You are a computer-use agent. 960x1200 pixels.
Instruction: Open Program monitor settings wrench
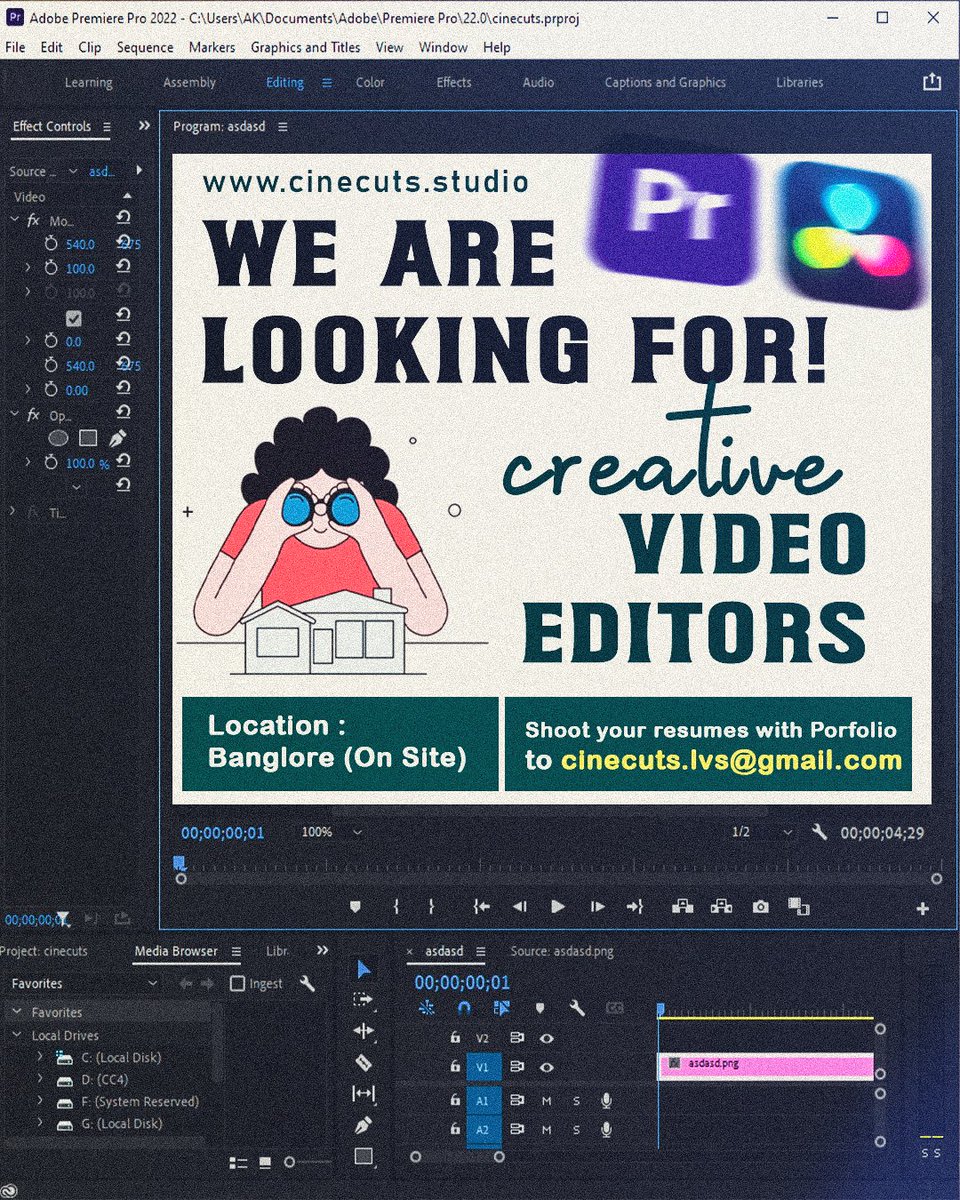coord(819,831)
